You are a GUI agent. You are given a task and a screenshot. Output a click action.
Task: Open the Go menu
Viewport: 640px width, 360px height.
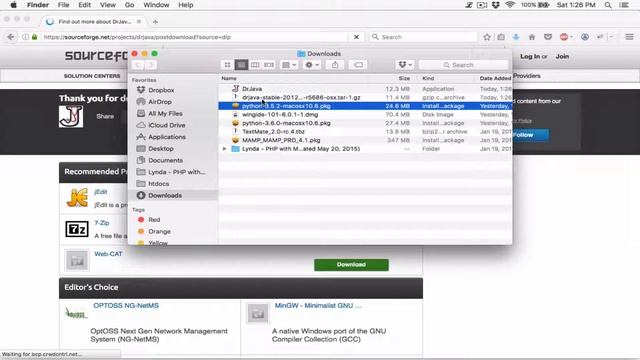(x=129, y=5)
